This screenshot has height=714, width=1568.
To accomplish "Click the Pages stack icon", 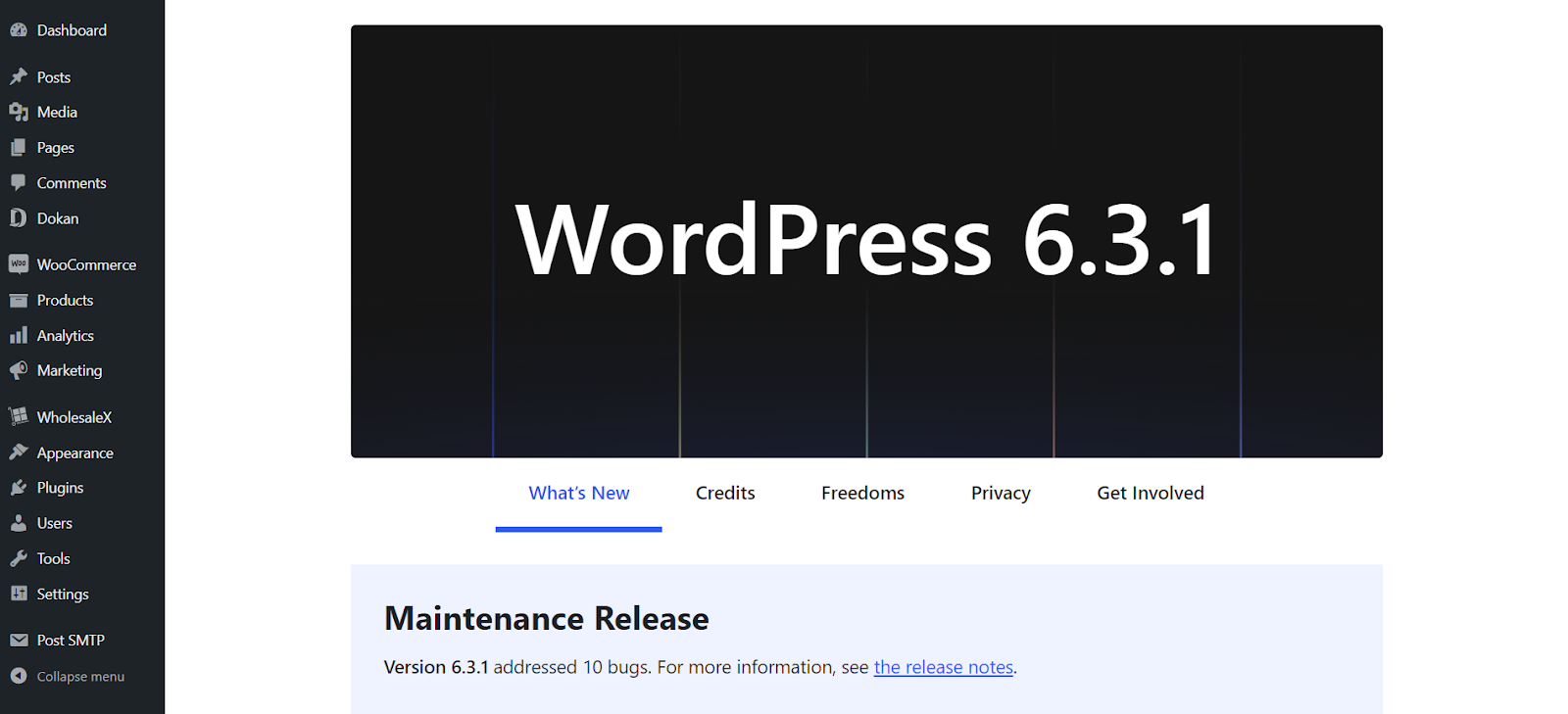I will 19,148.
